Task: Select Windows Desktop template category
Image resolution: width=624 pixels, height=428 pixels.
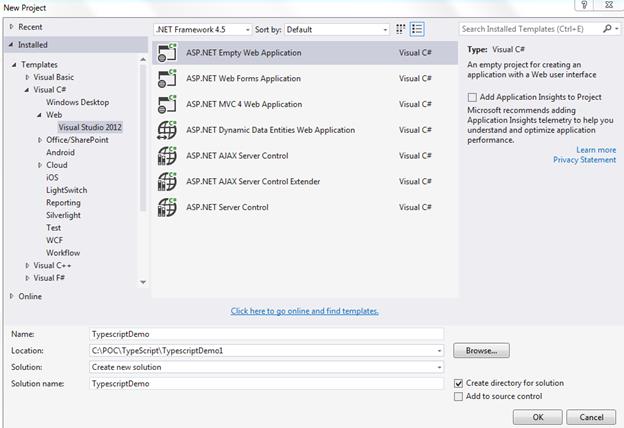Action: point(78,102)
